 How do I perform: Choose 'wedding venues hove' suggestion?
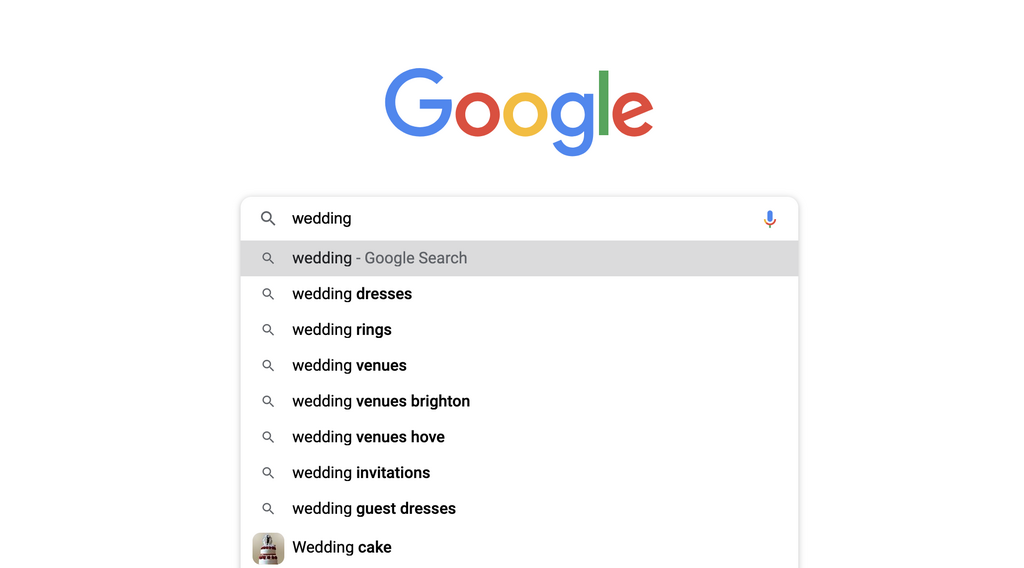point(368,437)
